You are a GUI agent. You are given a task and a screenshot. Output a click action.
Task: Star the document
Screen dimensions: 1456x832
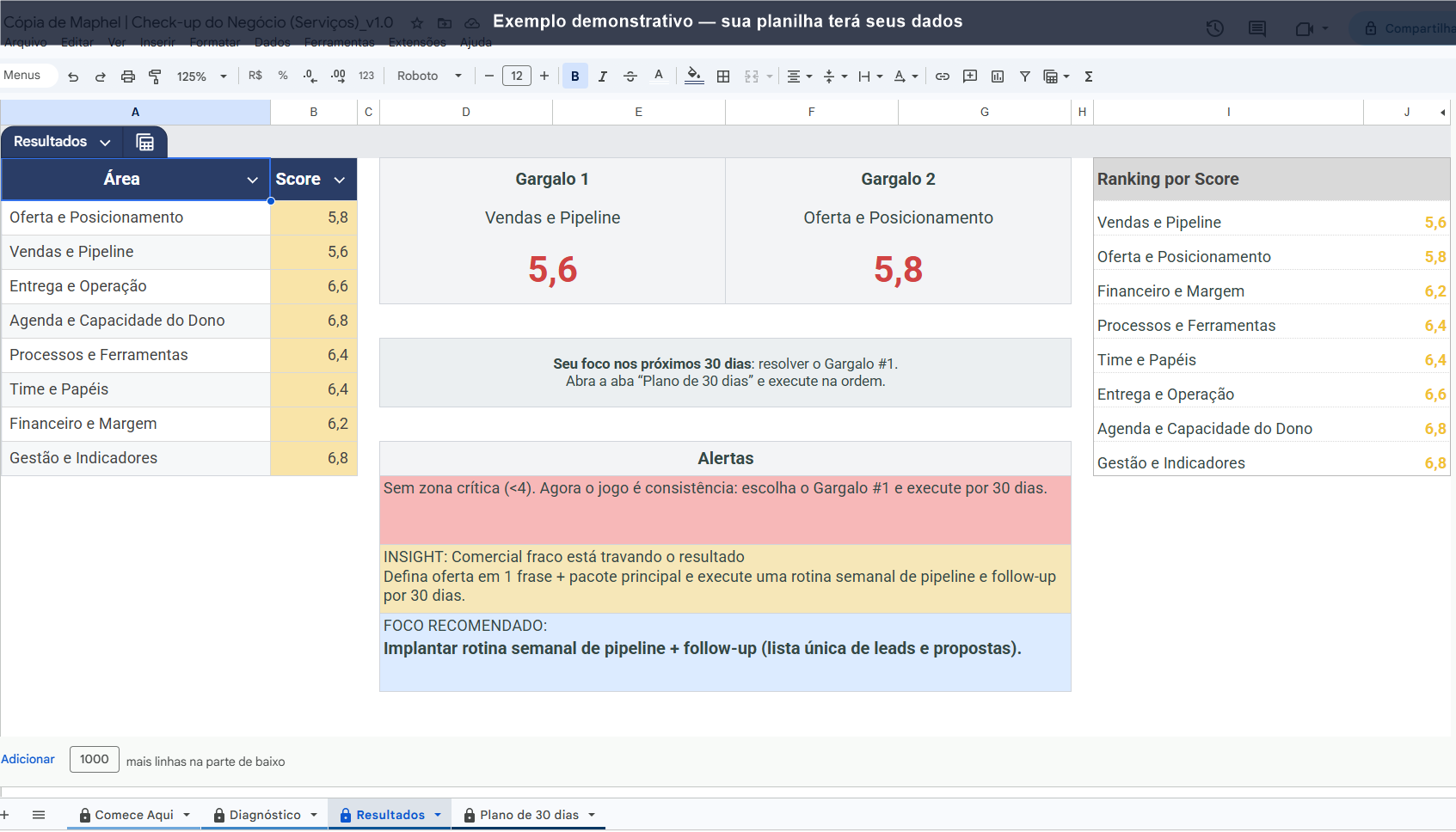417,23
